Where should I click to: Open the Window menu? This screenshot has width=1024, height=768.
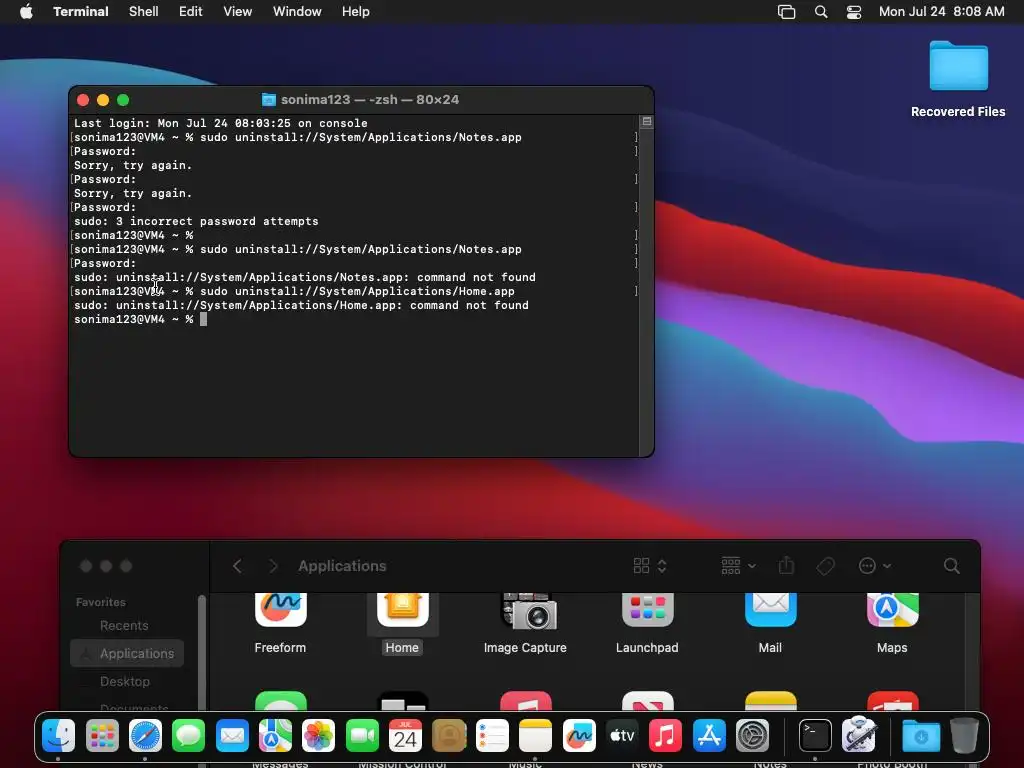(x=297, y=11)
